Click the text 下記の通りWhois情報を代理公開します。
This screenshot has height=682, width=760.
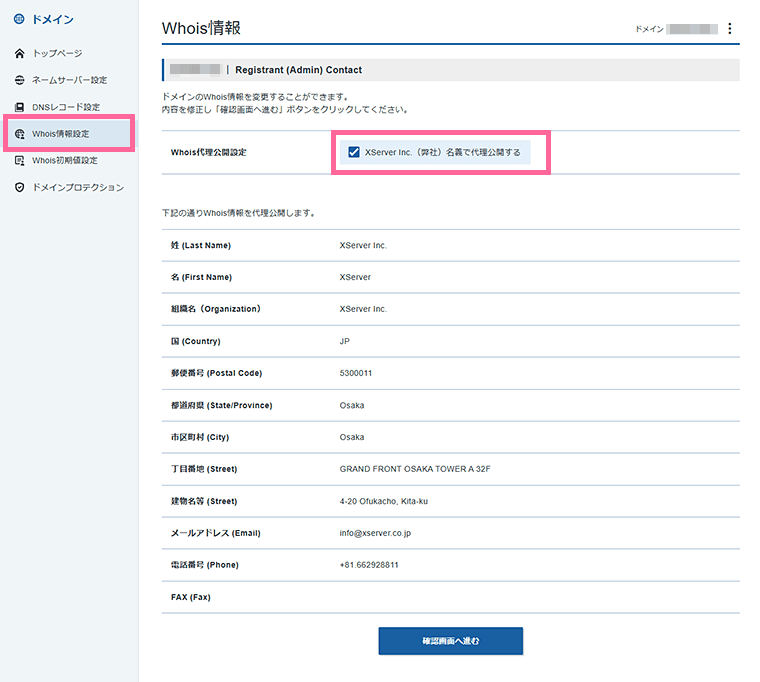pyautogui.click(x=239, y=213)
